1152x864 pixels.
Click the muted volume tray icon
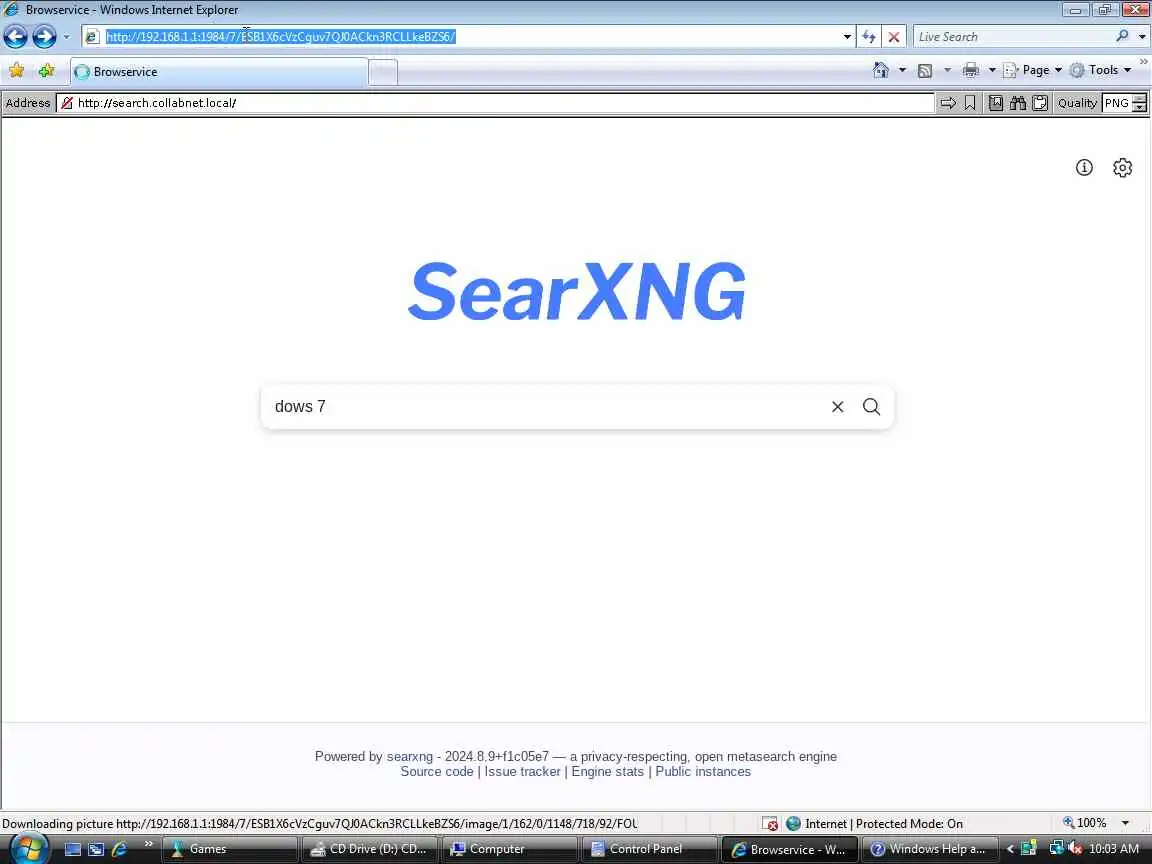1075,849
